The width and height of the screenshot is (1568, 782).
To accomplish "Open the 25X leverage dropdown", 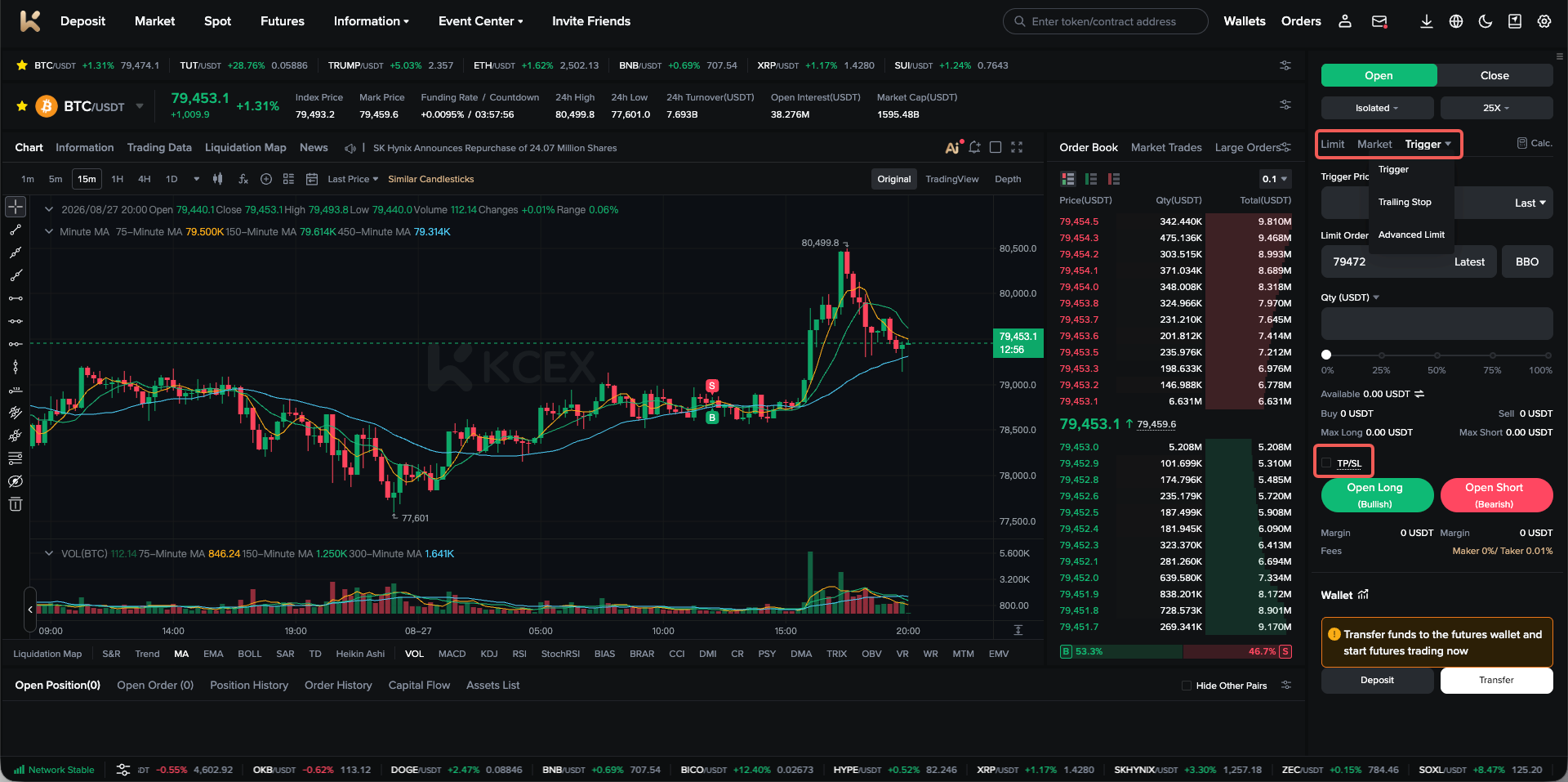I will point(1496,108).
